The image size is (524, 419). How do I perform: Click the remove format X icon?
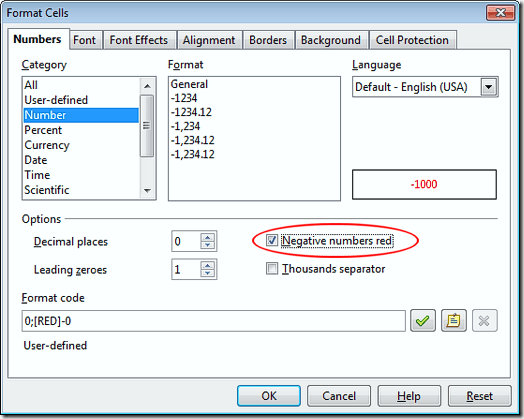[485, 321]
